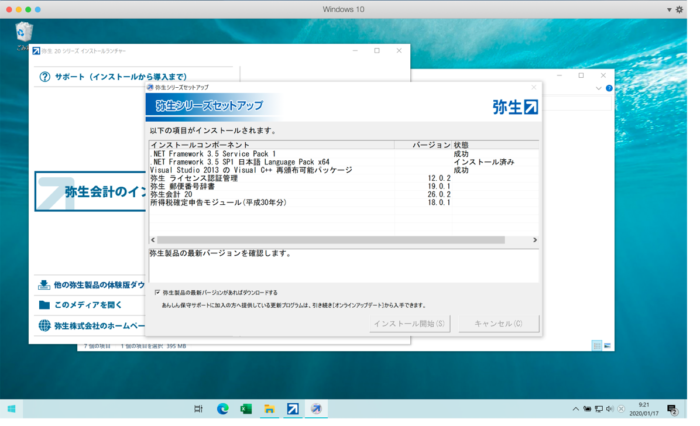Screen dimensions: 700x426
Task: Select the 弥生 郵便番号辞書 row
Action: pyautogui.click(x=344, y=186)
